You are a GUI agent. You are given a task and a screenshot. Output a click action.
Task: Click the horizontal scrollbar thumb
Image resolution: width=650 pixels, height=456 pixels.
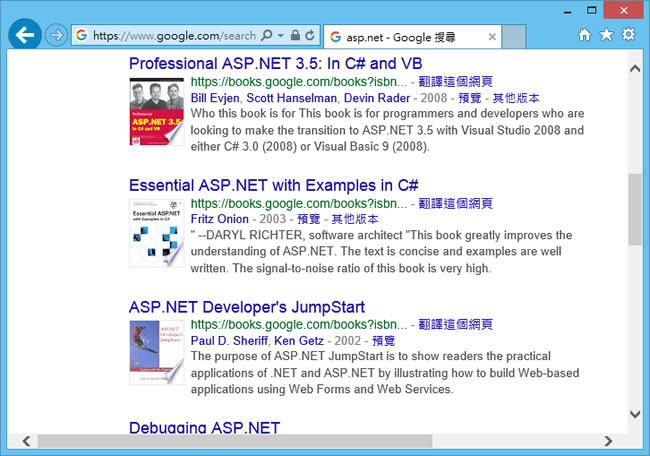tap(235, 441)
